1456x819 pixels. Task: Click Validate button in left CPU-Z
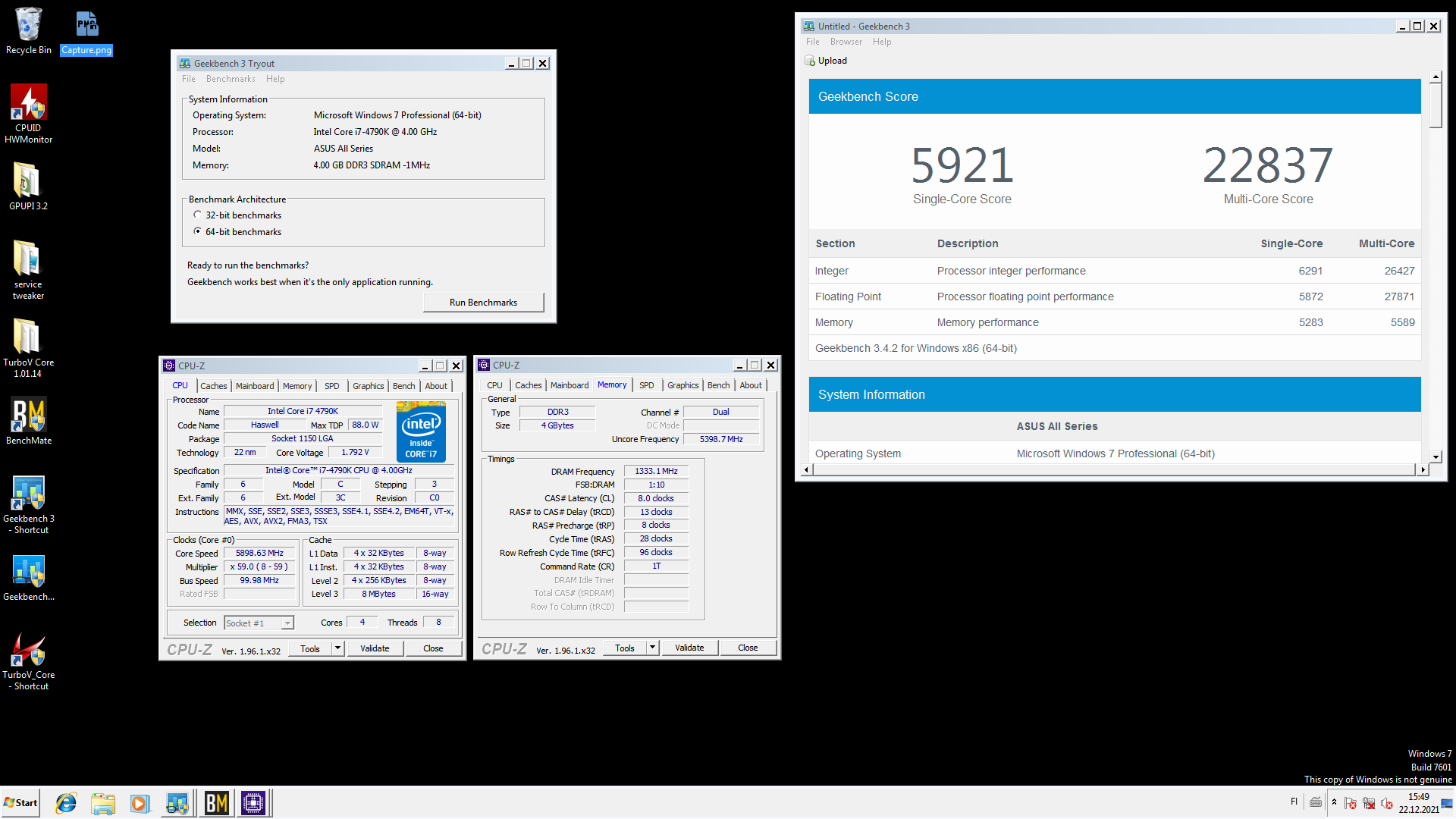point(375,648)
